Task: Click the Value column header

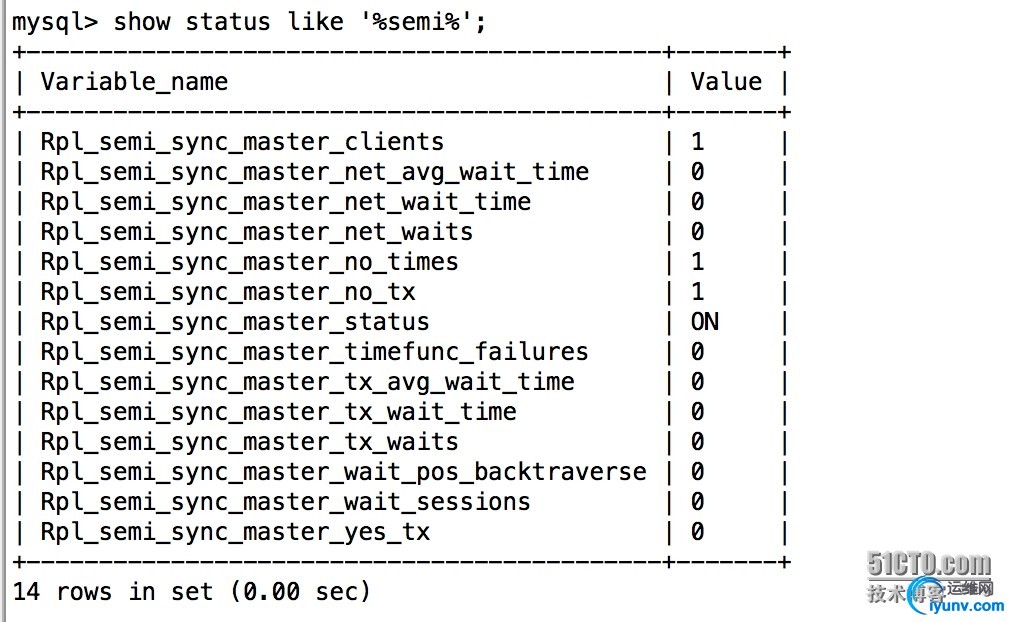Action: coord(726,82)
